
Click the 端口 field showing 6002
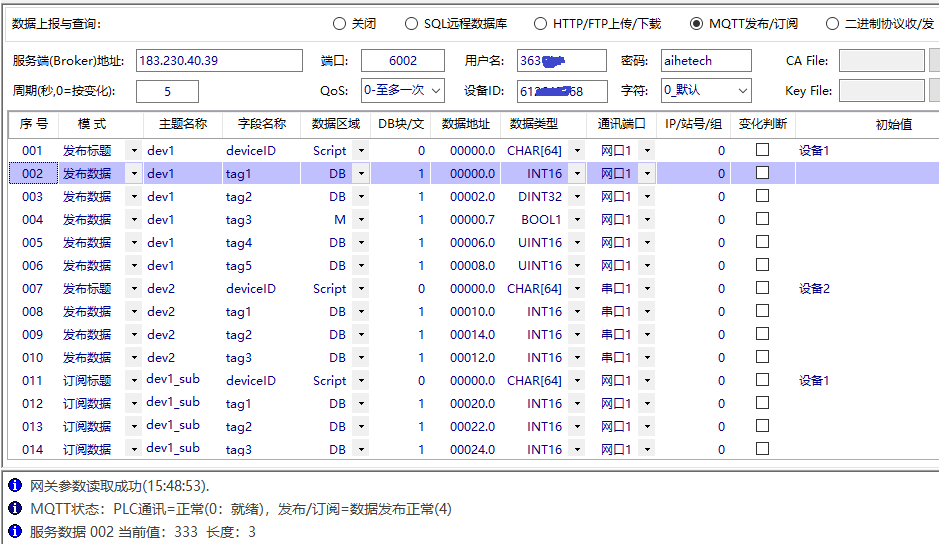(x=402, y=61)
